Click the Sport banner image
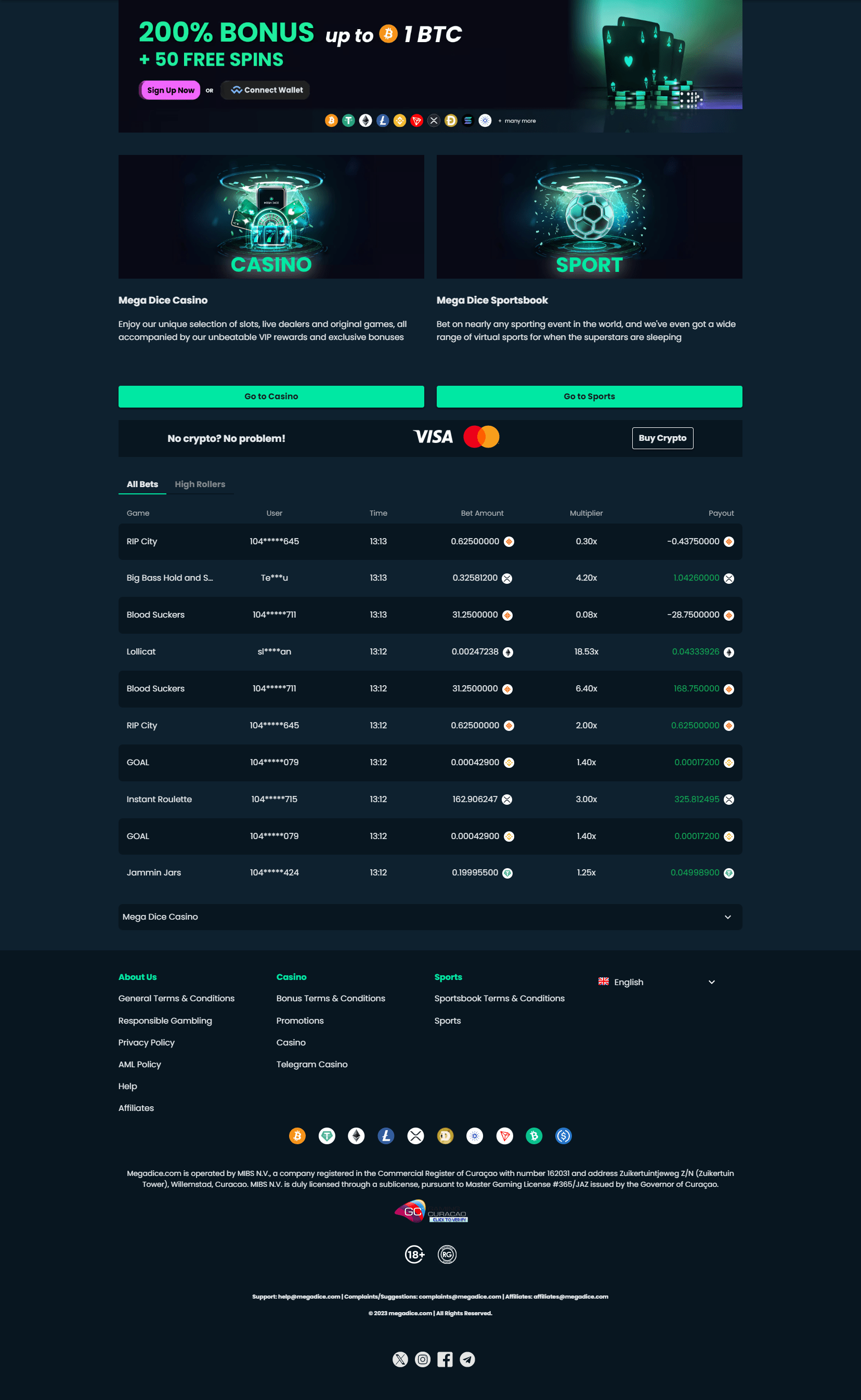 (589, 216)
